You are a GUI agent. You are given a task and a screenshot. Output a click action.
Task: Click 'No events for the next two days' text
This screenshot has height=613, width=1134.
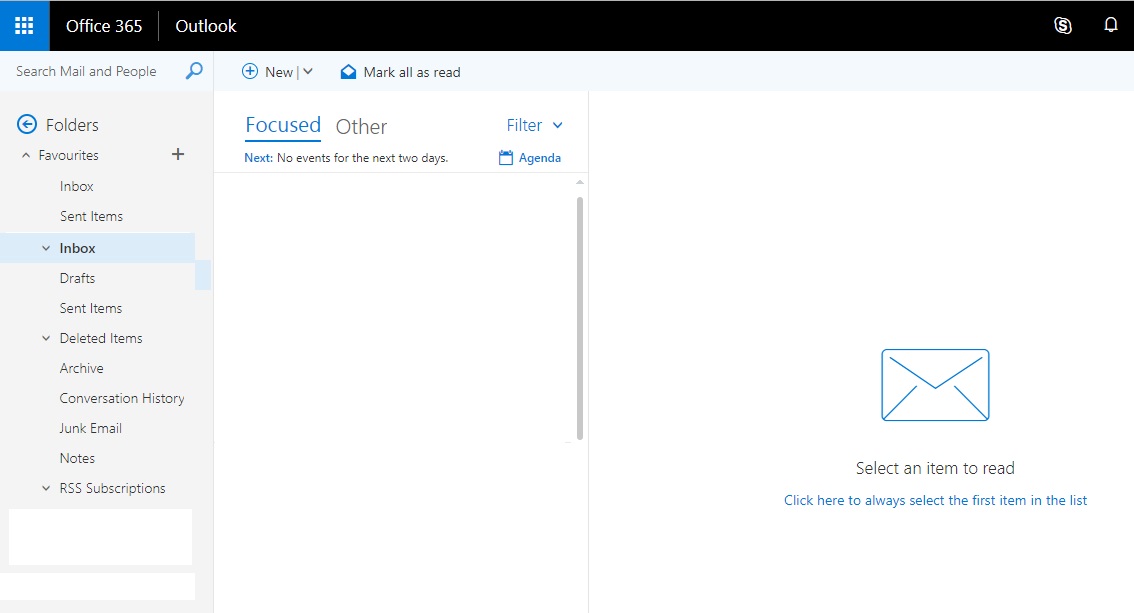tap(362, 158)
